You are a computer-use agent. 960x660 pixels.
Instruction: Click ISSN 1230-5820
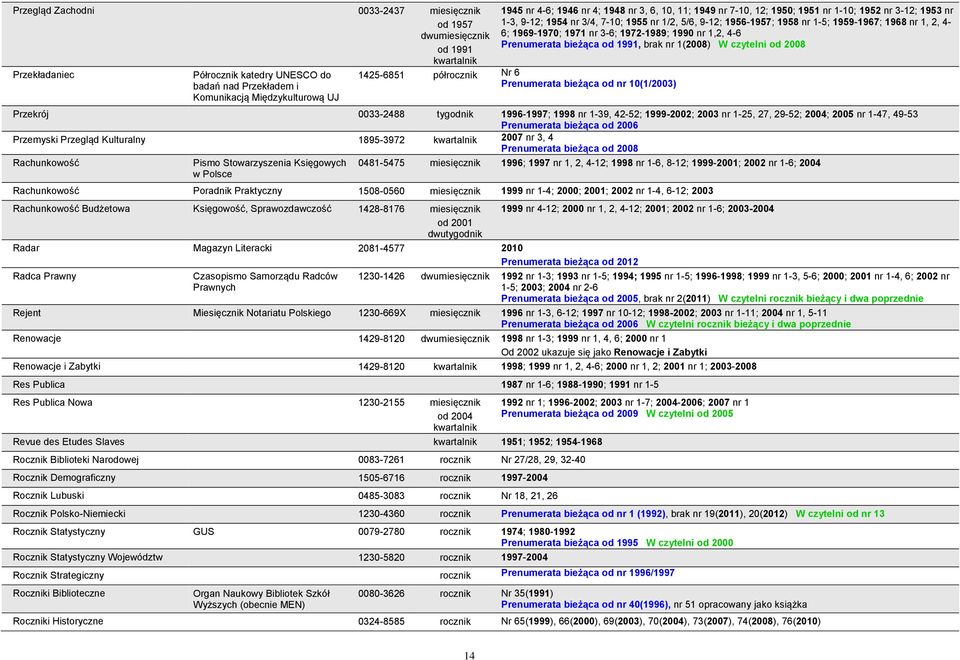pos(381,557)
